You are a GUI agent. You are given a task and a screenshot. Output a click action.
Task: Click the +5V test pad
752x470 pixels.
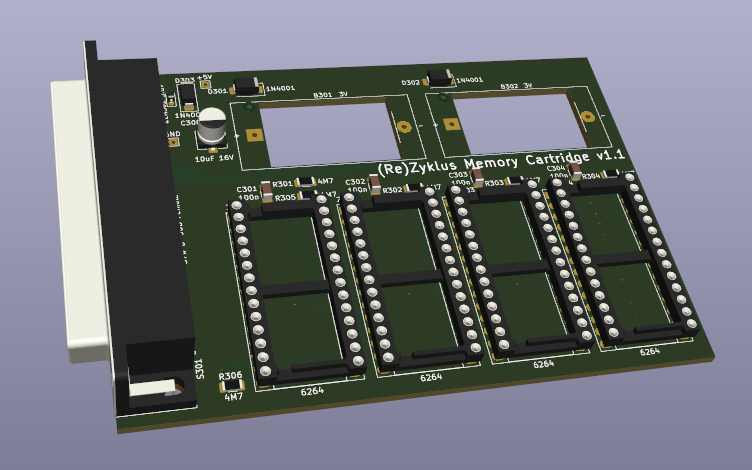(205, 85)
